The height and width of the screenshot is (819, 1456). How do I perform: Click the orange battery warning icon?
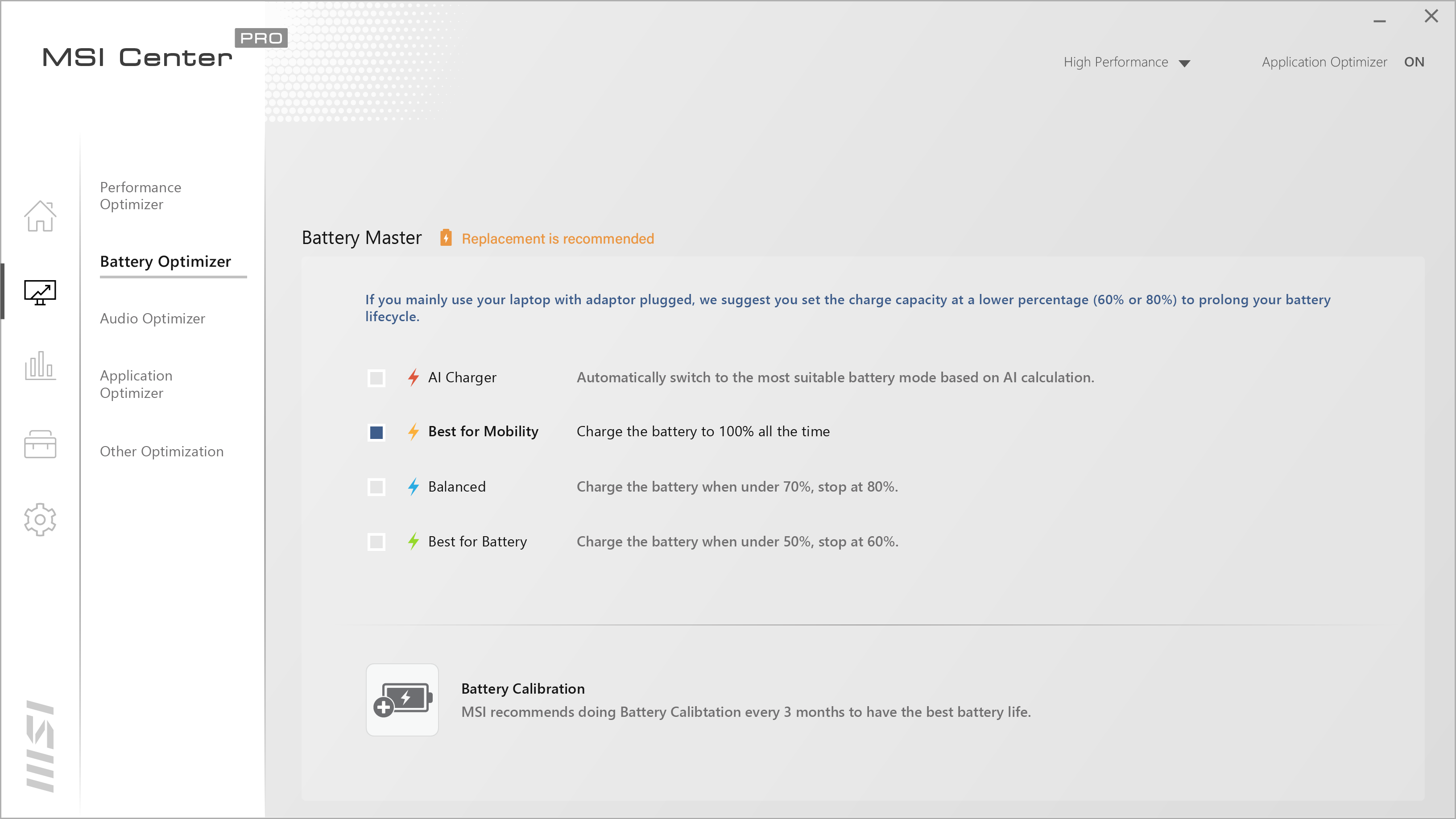click(x=445, y=238)
